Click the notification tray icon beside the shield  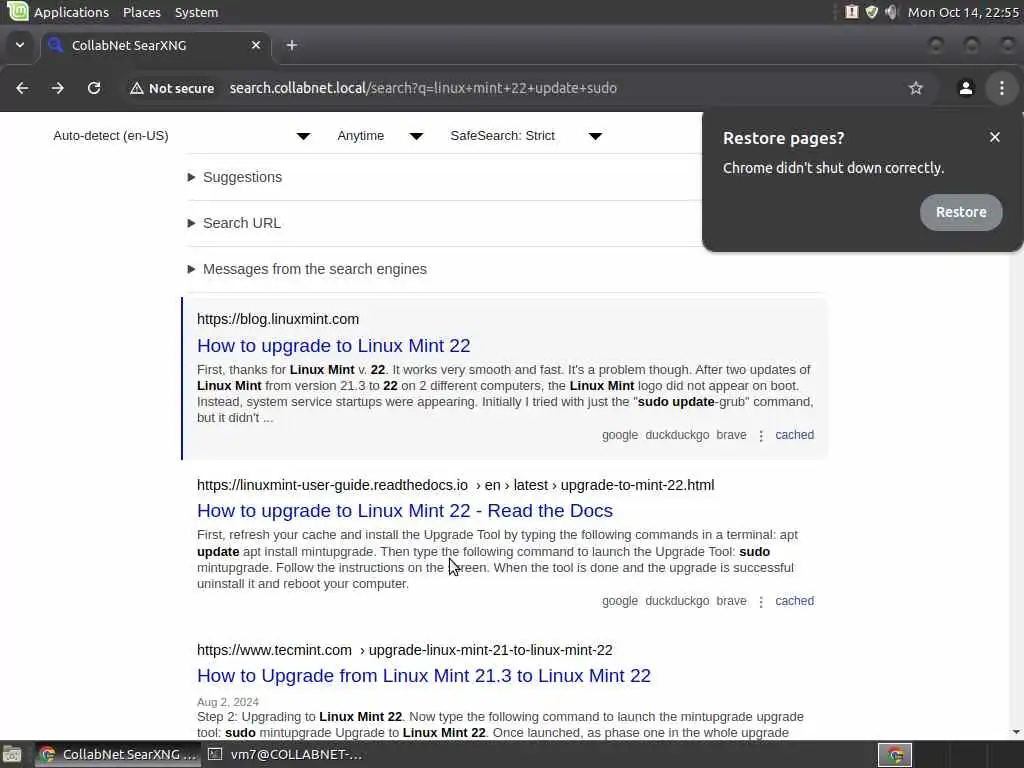(x=852, y=12)
